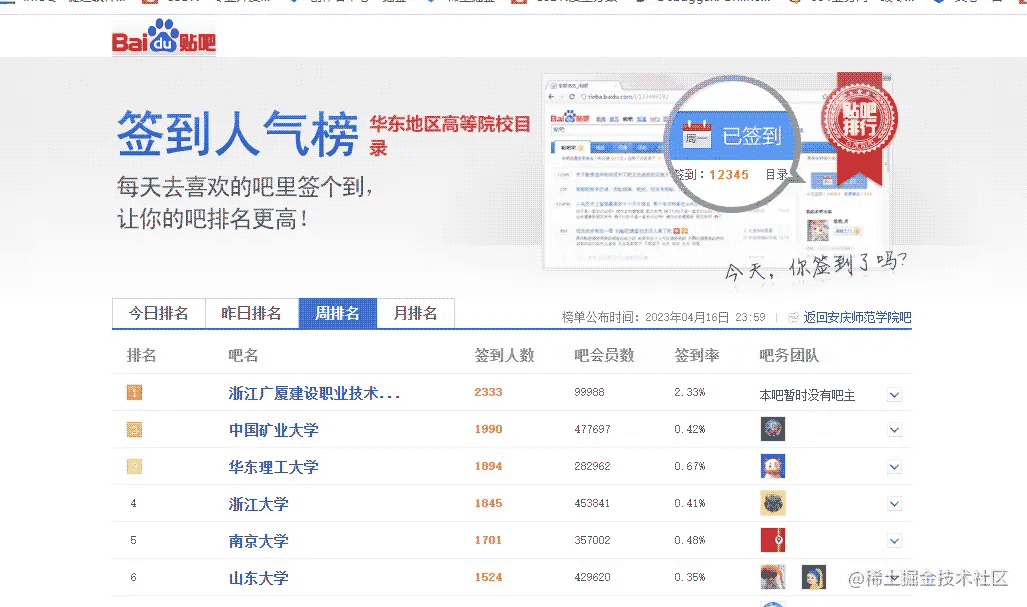Click the 签到人数 column header
Viewport: 1027px width, 607px height.
504,355
